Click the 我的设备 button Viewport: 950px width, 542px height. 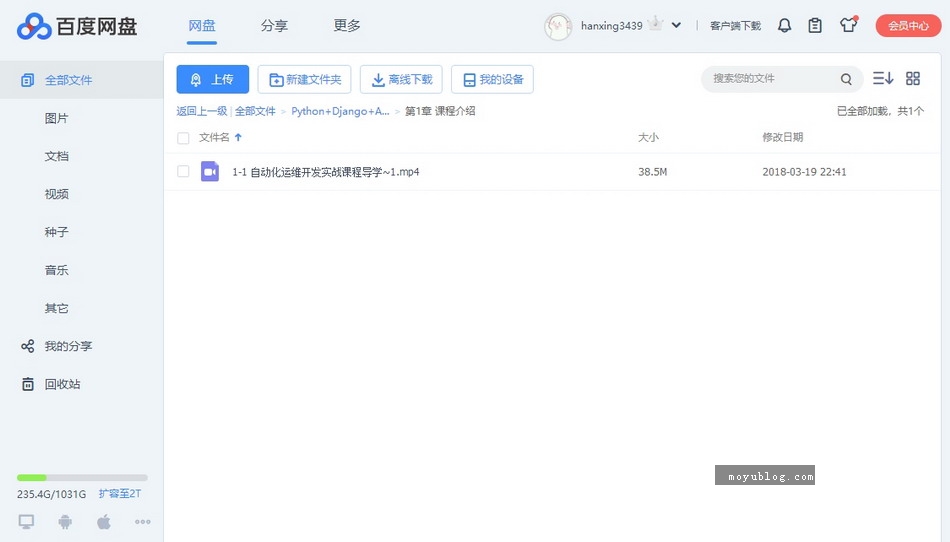493,79
